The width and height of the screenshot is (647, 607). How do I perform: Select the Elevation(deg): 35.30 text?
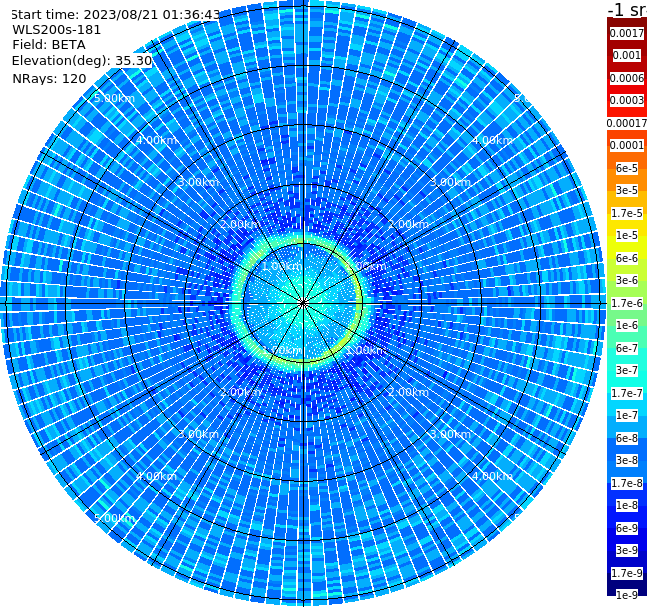tap(82, 61)
